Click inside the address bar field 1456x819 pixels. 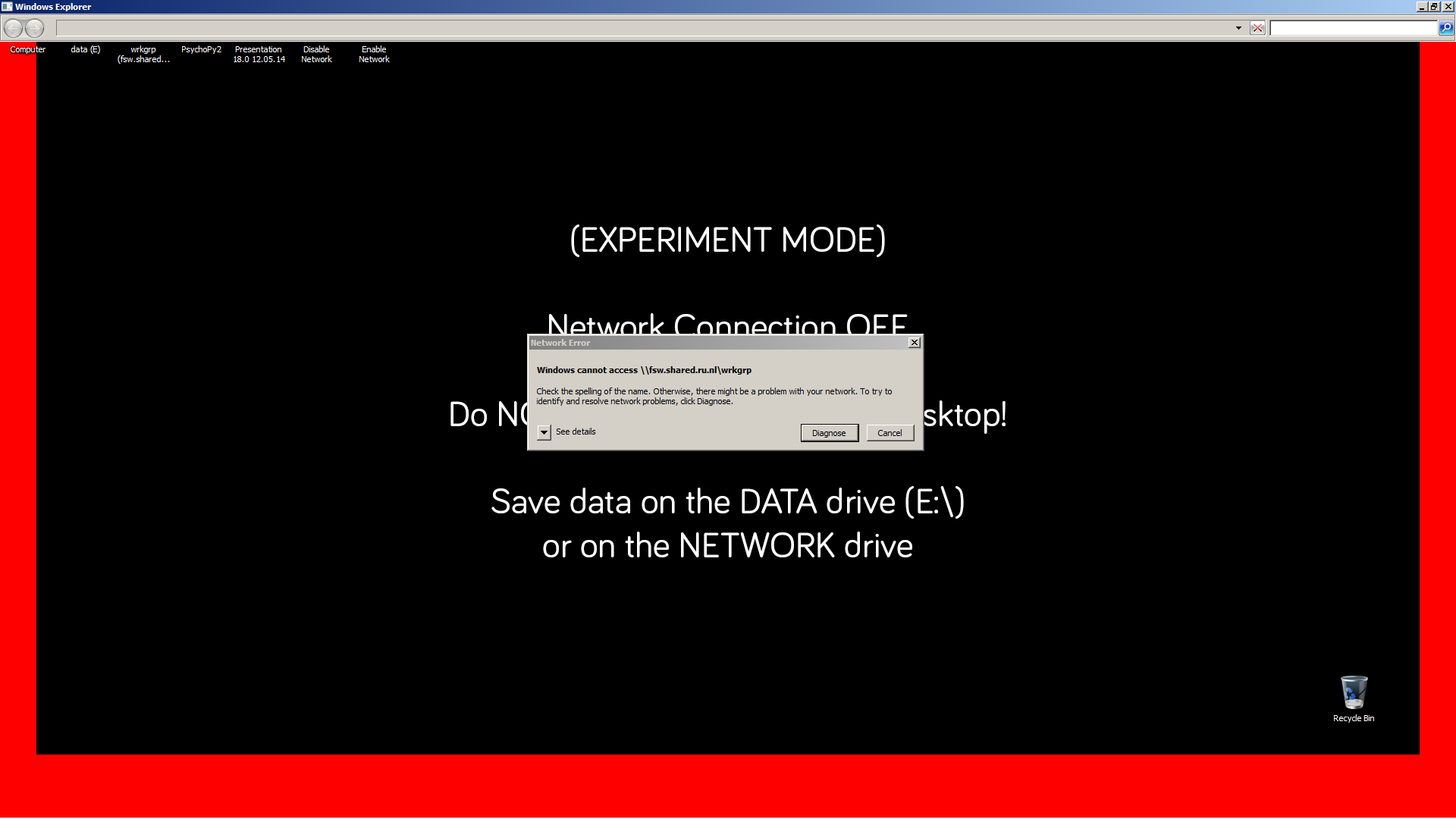point(645,28)
